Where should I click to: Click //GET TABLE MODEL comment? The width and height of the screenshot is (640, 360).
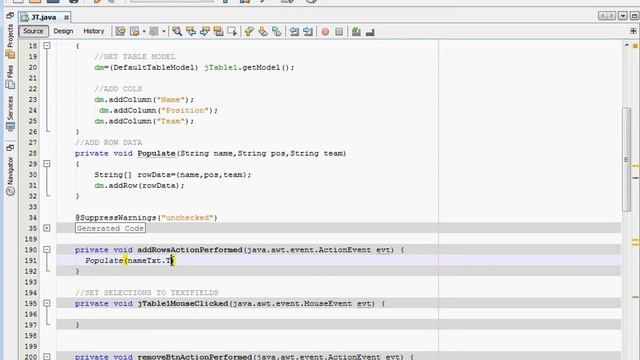tap(135, 57)
